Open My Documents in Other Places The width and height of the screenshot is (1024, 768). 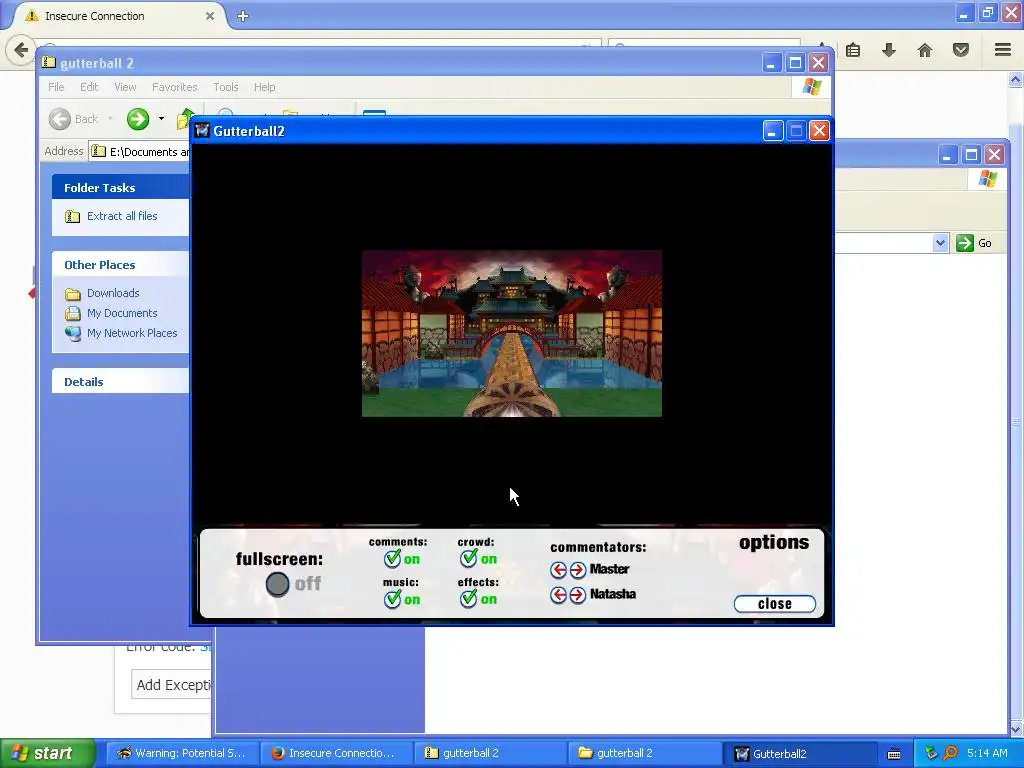[122, 313]
